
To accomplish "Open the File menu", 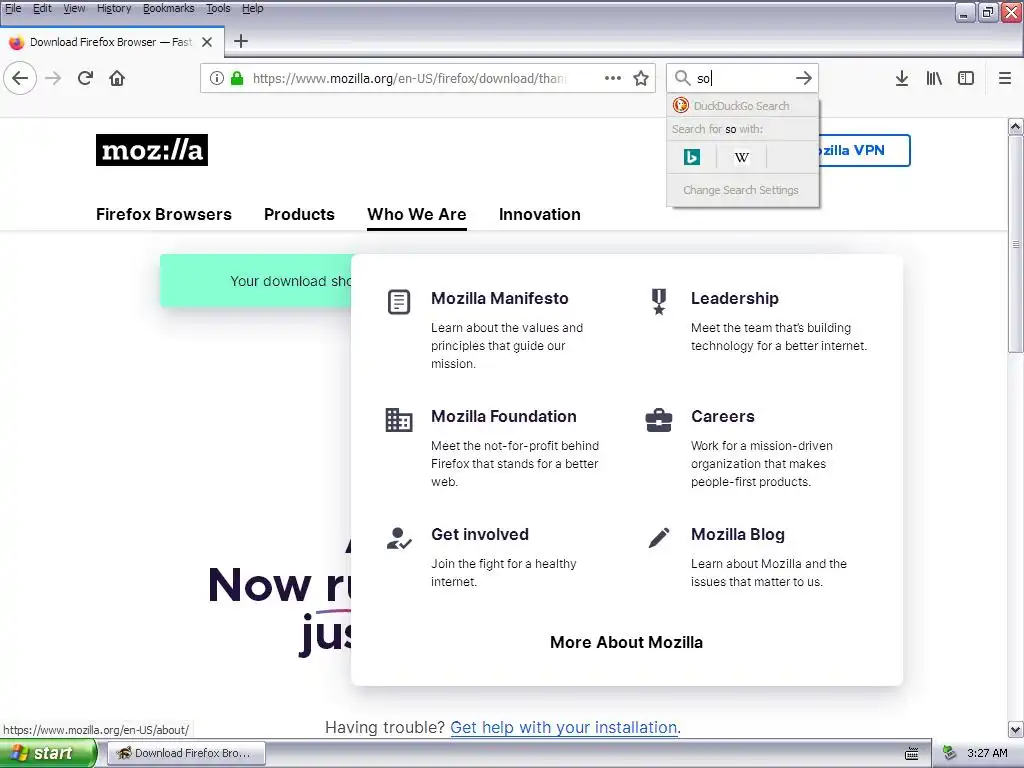I will [x=12, y=8].
